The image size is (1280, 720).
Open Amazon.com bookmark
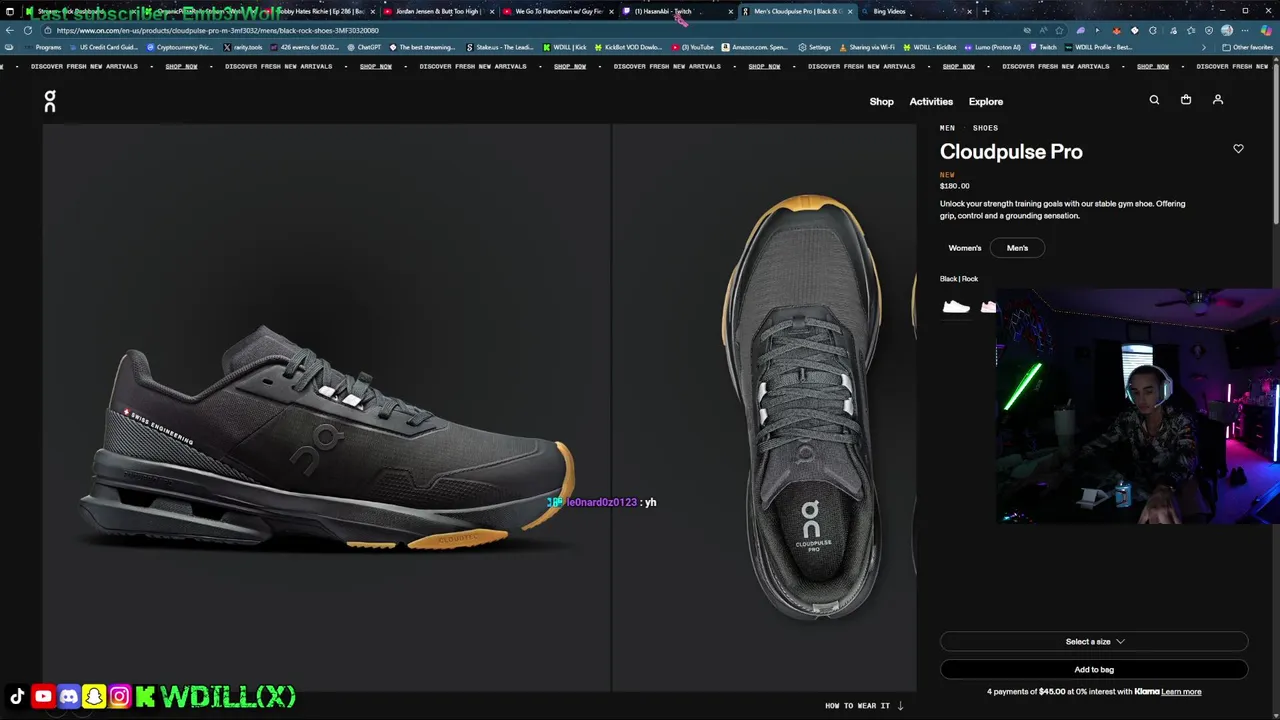click(x=754, y=47)
